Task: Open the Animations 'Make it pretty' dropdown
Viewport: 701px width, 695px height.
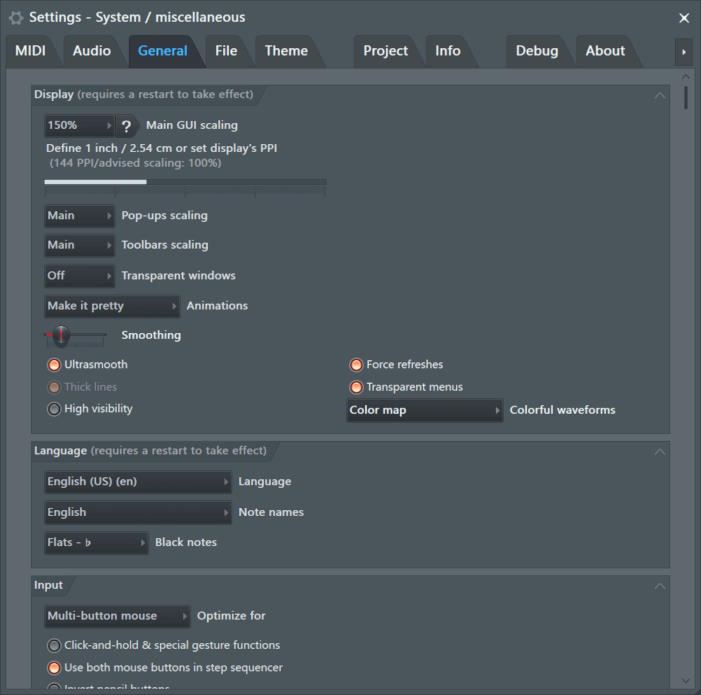Action: pyautogui.click(x=112, y=306)
